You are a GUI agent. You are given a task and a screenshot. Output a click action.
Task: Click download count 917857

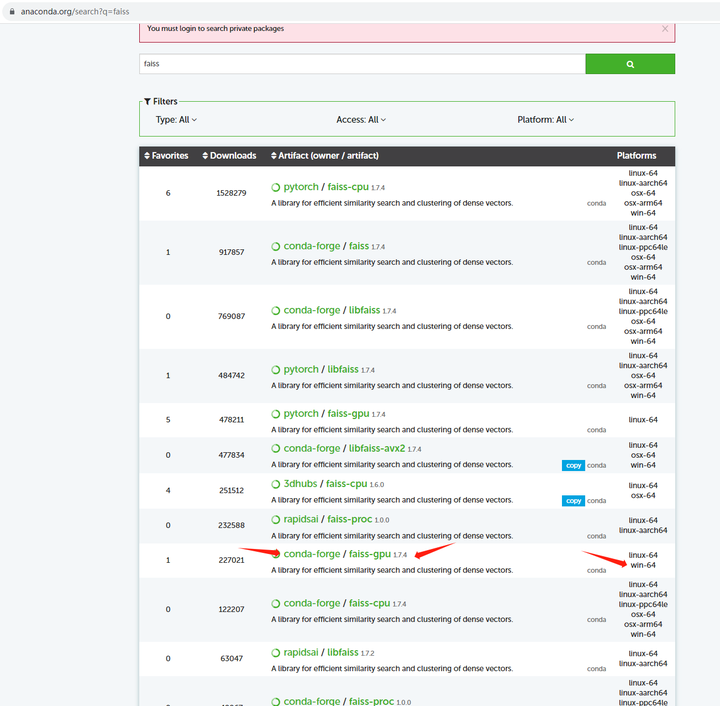(x=231, y=252)
